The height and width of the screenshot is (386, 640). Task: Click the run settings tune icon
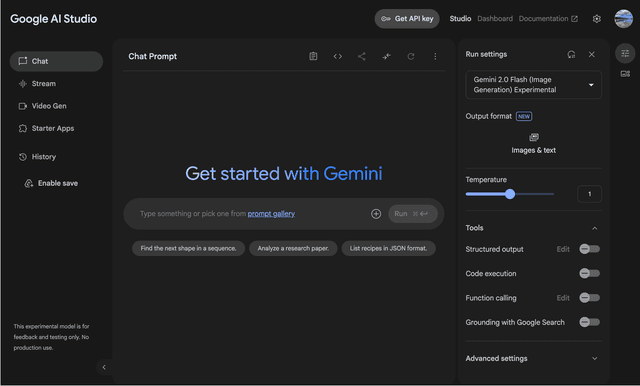click(625, 53)
